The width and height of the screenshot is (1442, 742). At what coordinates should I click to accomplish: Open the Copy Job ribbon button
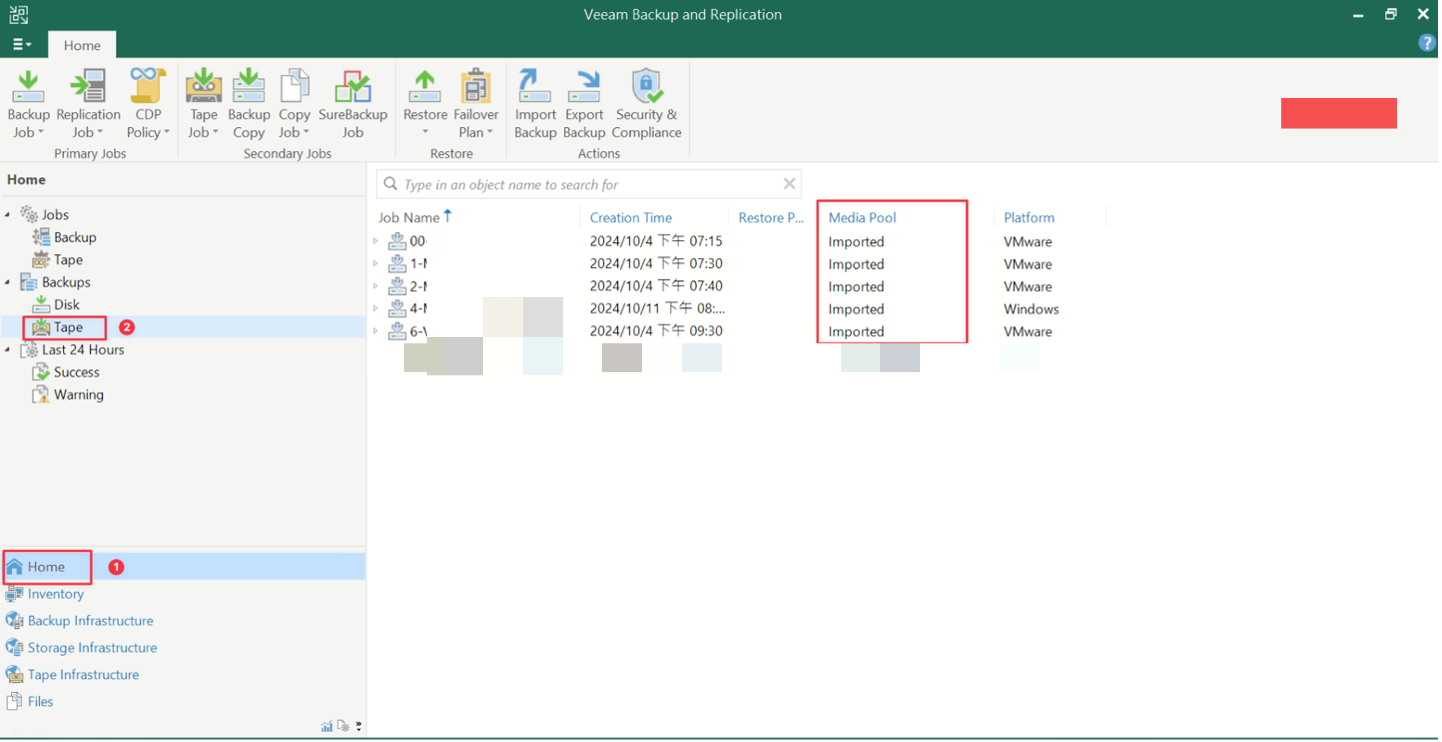(x=294, y=104)
